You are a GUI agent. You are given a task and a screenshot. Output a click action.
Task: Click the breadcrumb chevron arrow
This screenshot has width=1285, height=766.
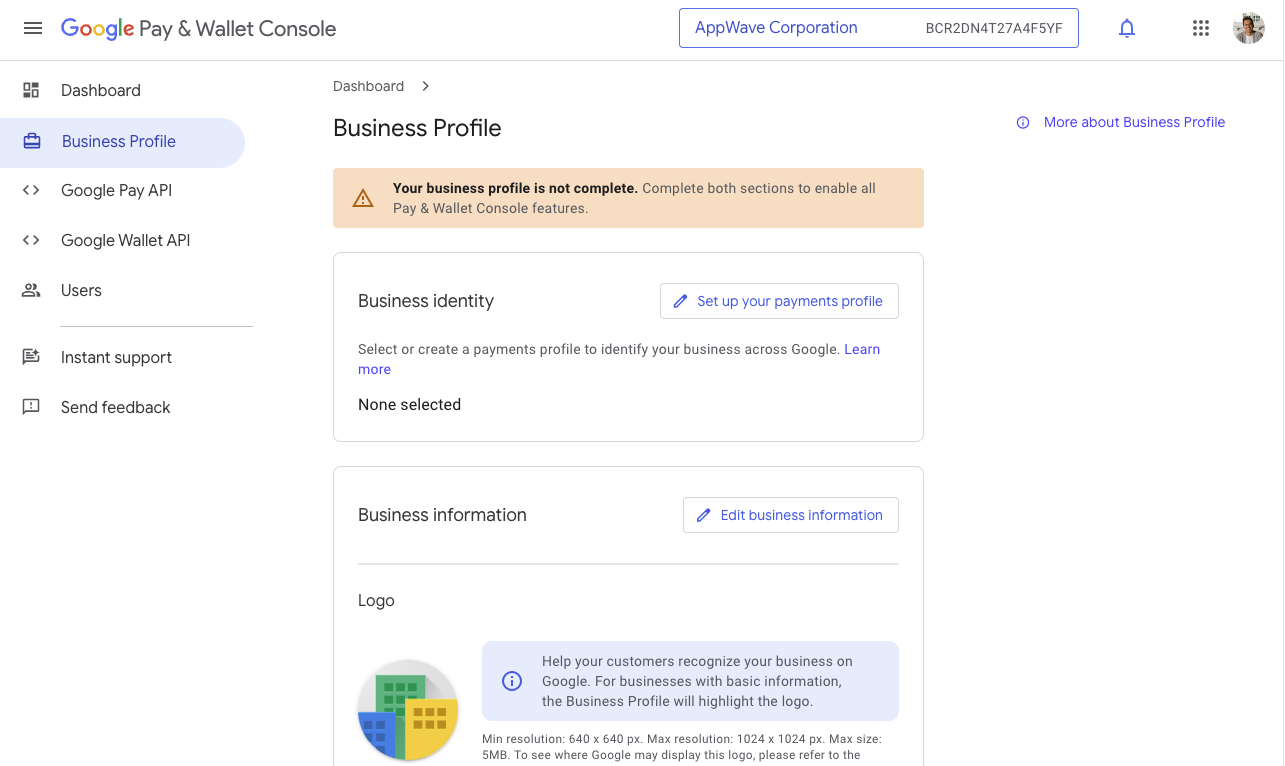[x=425, y=86]
